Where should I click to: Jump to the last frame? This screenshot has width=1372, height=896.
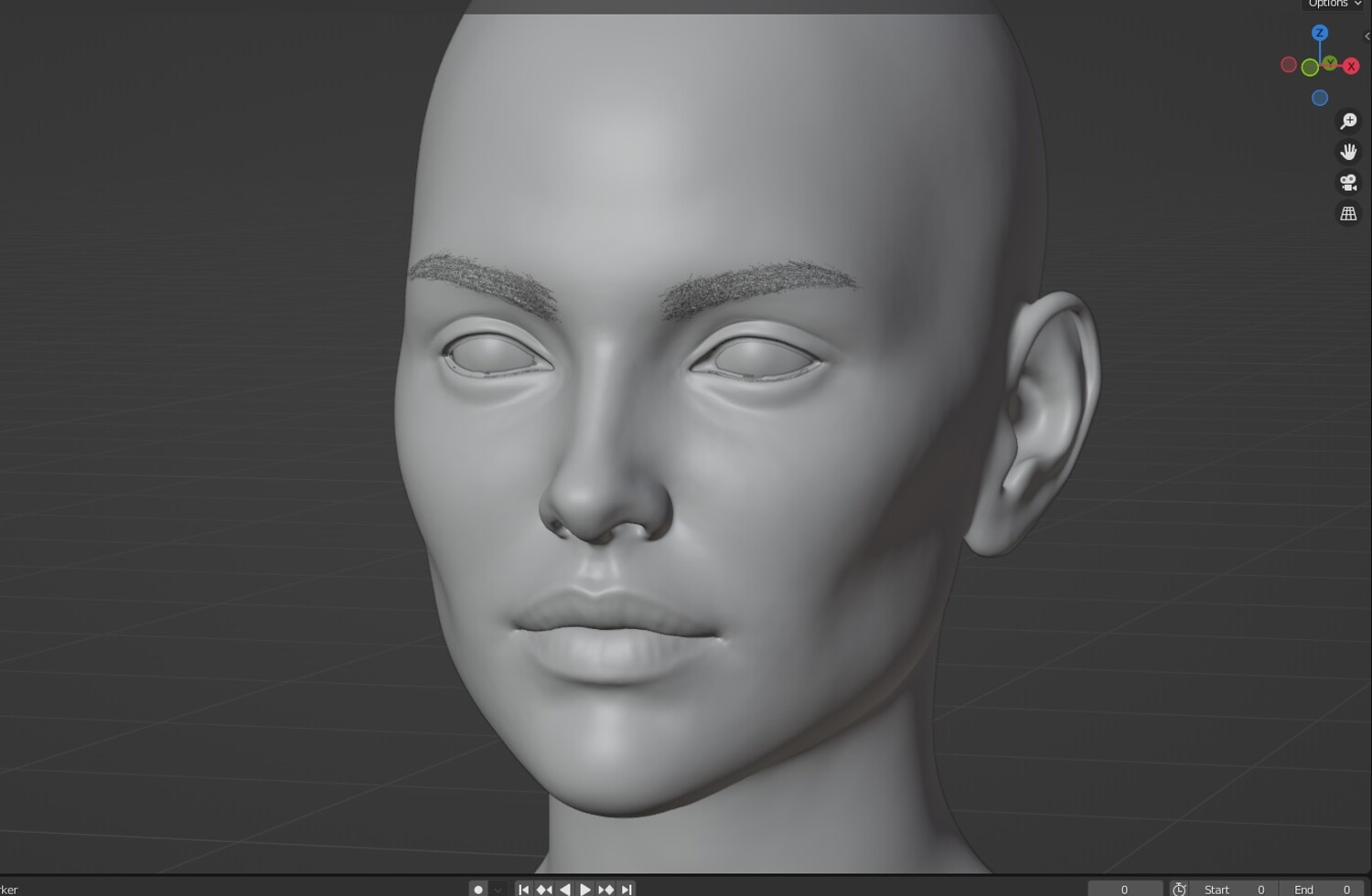point(627,889)
